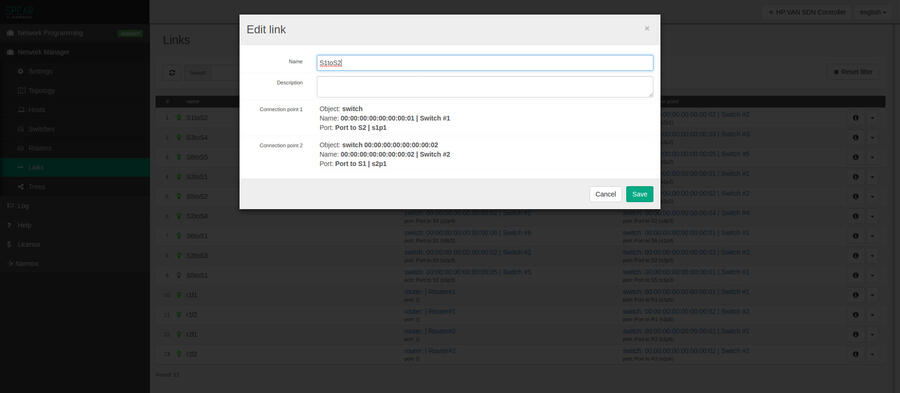The width and height of the screenshot is (900, 393).
Task: Click green status icon of r2l2 row
Action: coord(179,354)
